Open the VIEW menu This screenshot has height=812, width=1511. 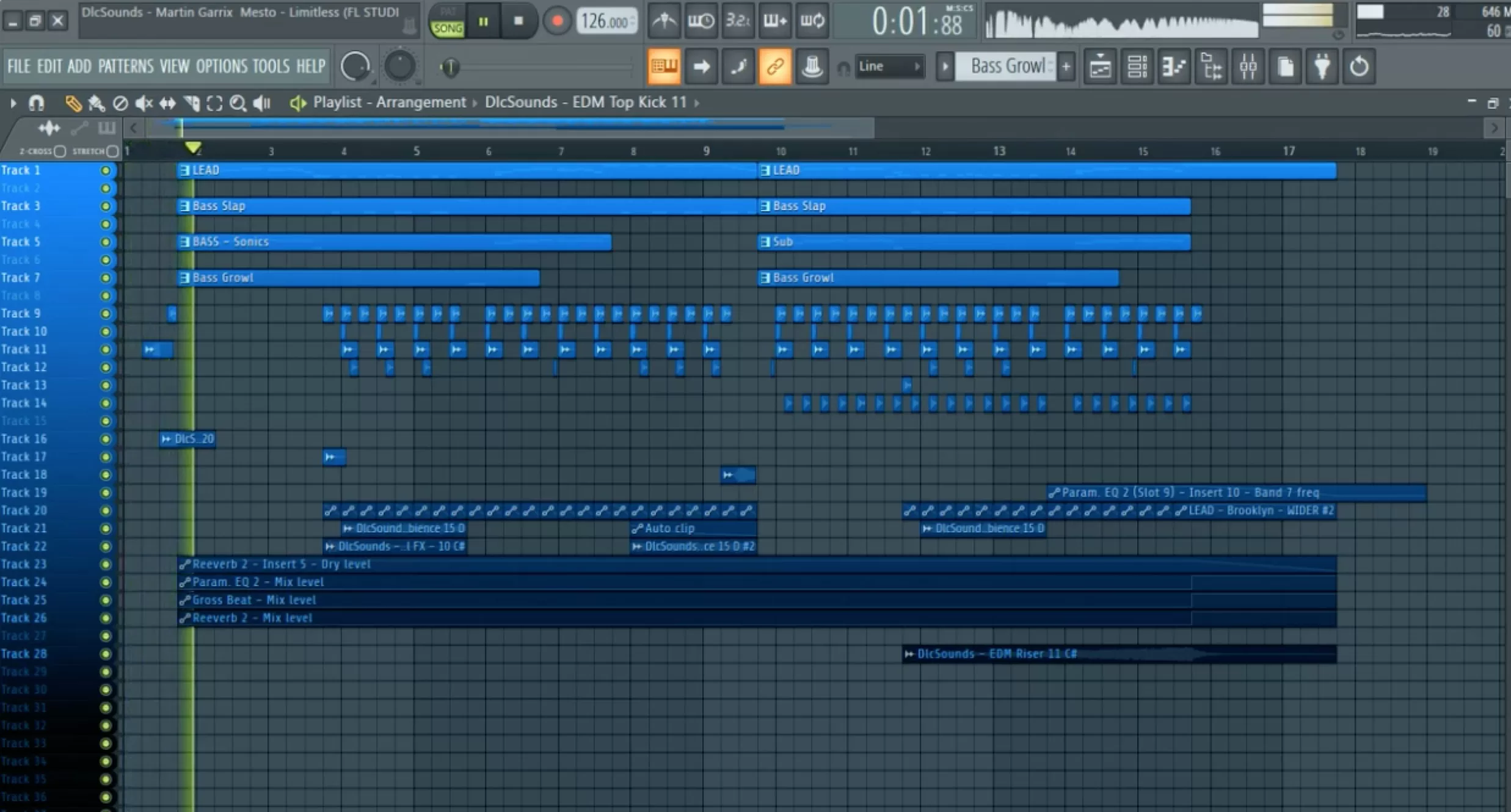tap(175, 66)
